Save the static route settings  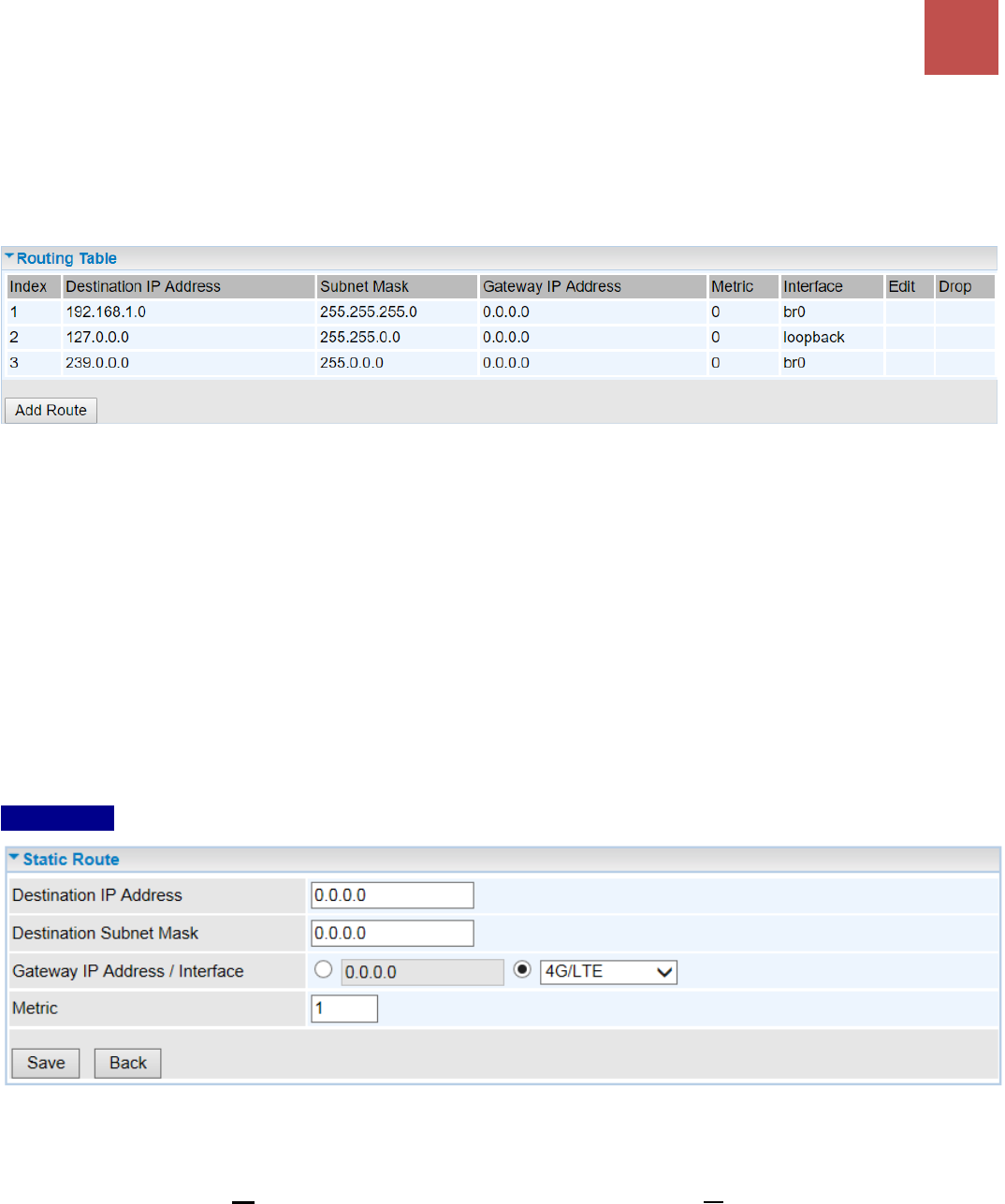46,1063
